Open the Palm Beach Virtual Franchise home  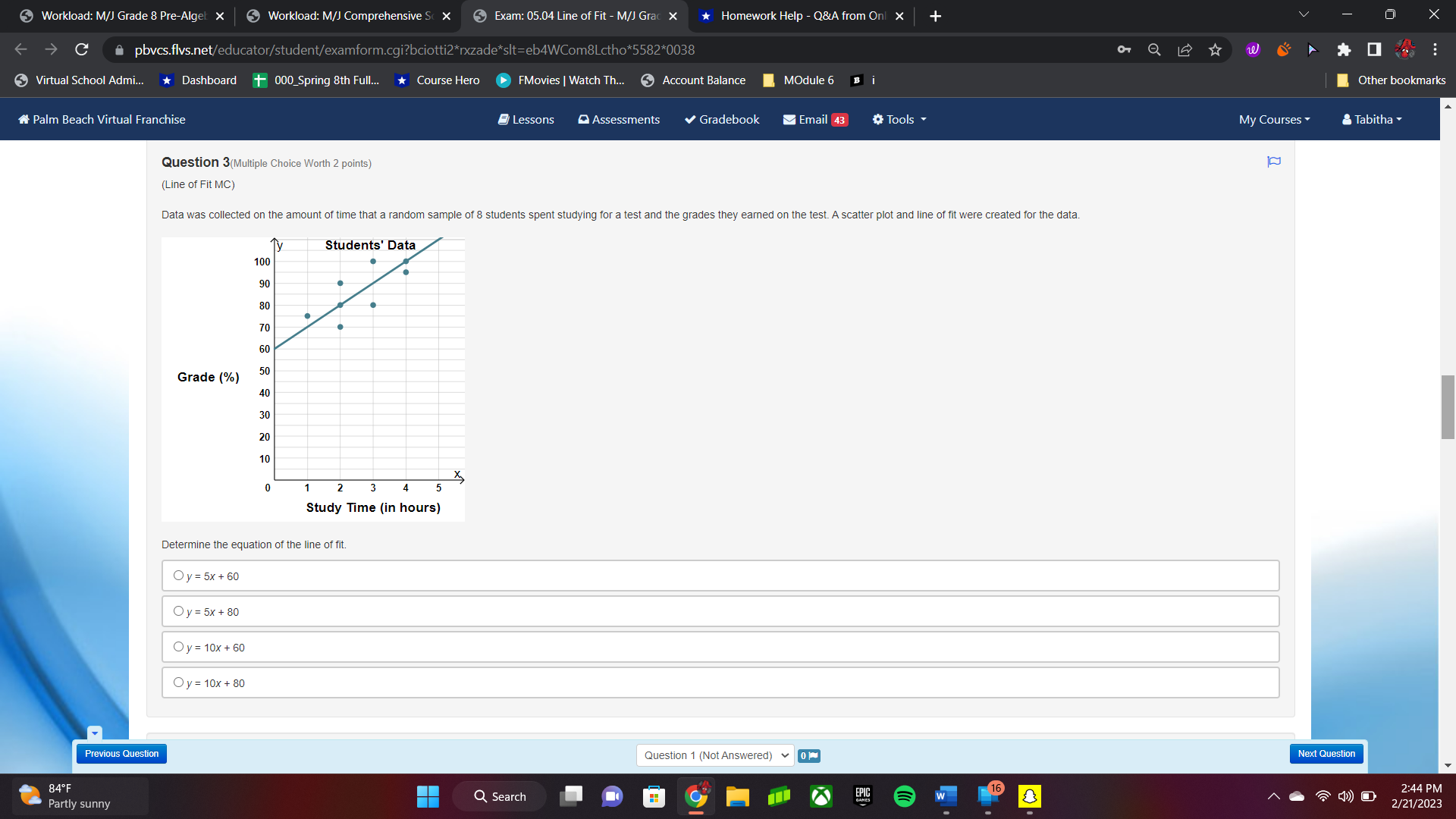pyautogui.click(x=101, y=119)
